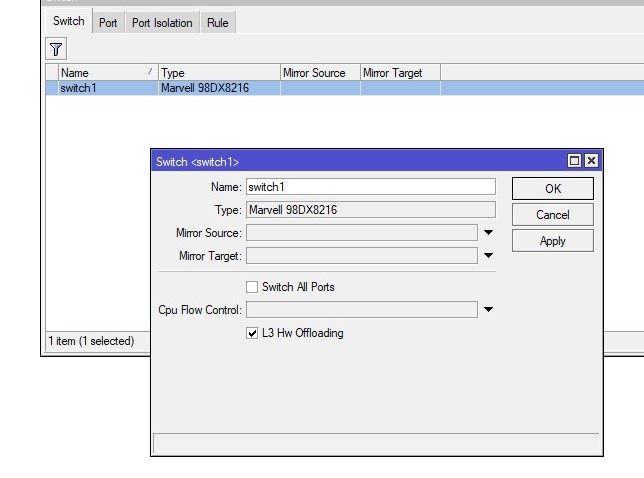
Task: Close the Switch <switch1> dialog
Action: (x=591, y=161)
